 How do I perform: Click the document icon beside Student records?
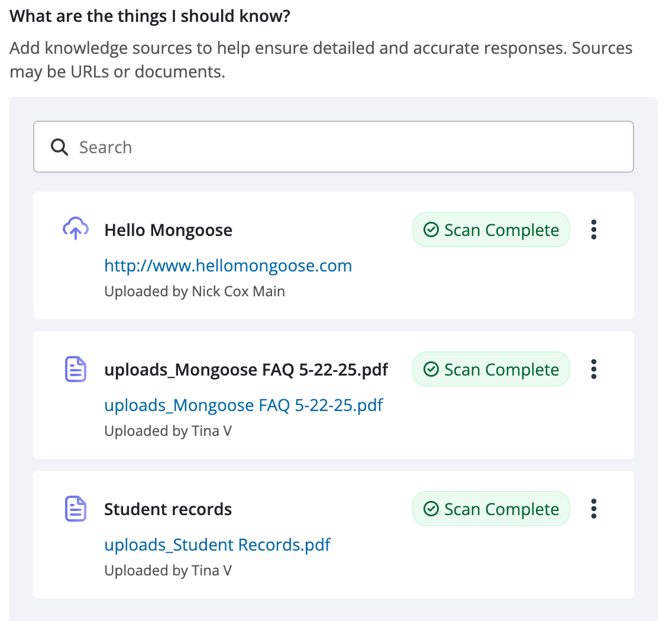[76, 508]
